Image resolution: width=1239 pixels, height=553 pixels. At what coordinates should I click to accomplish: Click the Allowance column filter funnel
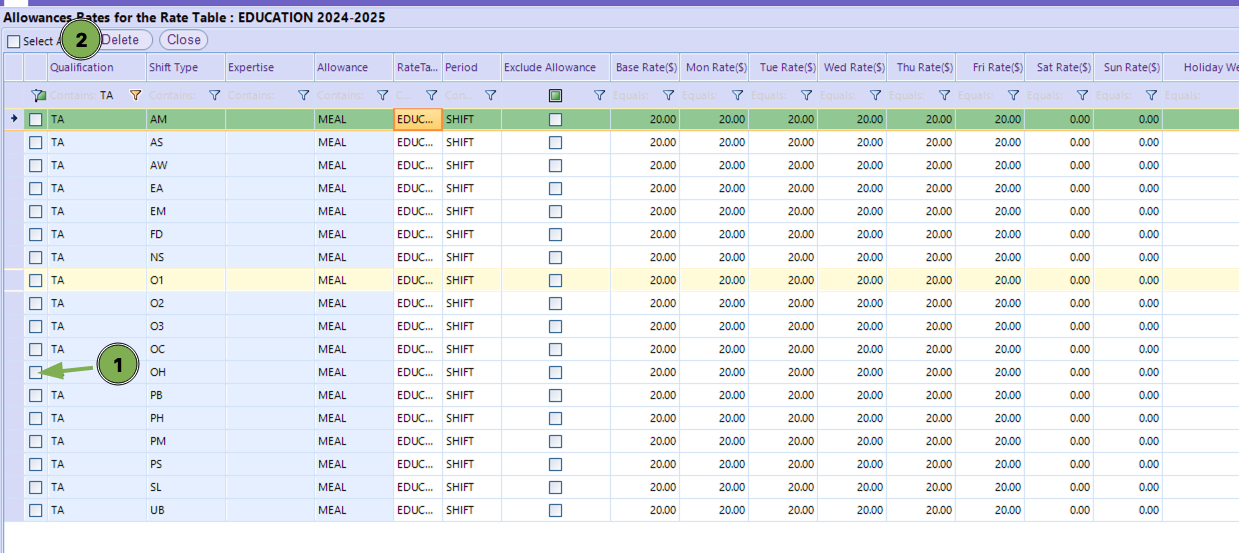click(x=382, y=96)
